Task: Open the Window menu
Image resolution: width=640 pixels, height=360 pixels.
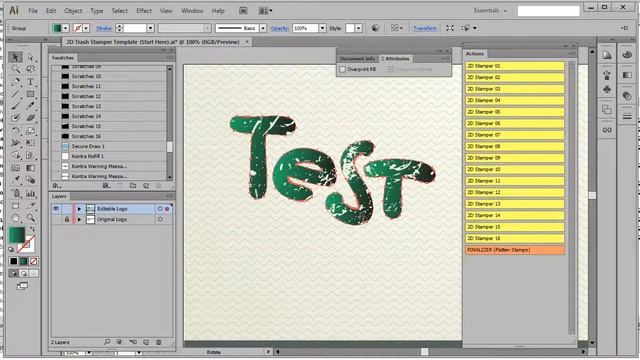Action: click(192, 11)
